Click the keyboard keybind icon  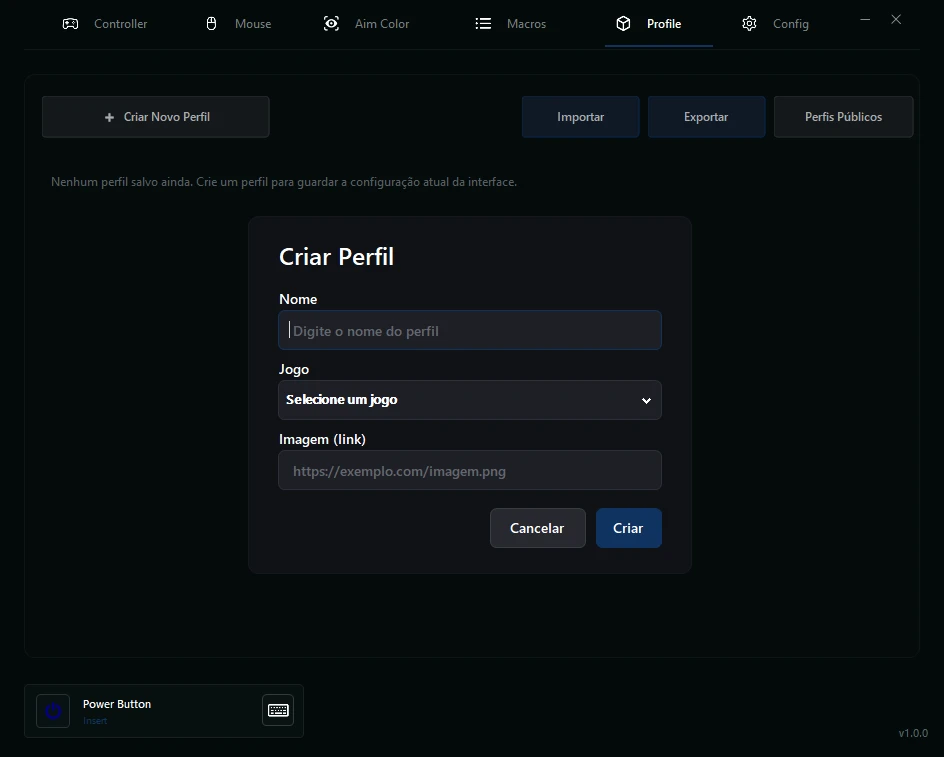coord(278,710)
